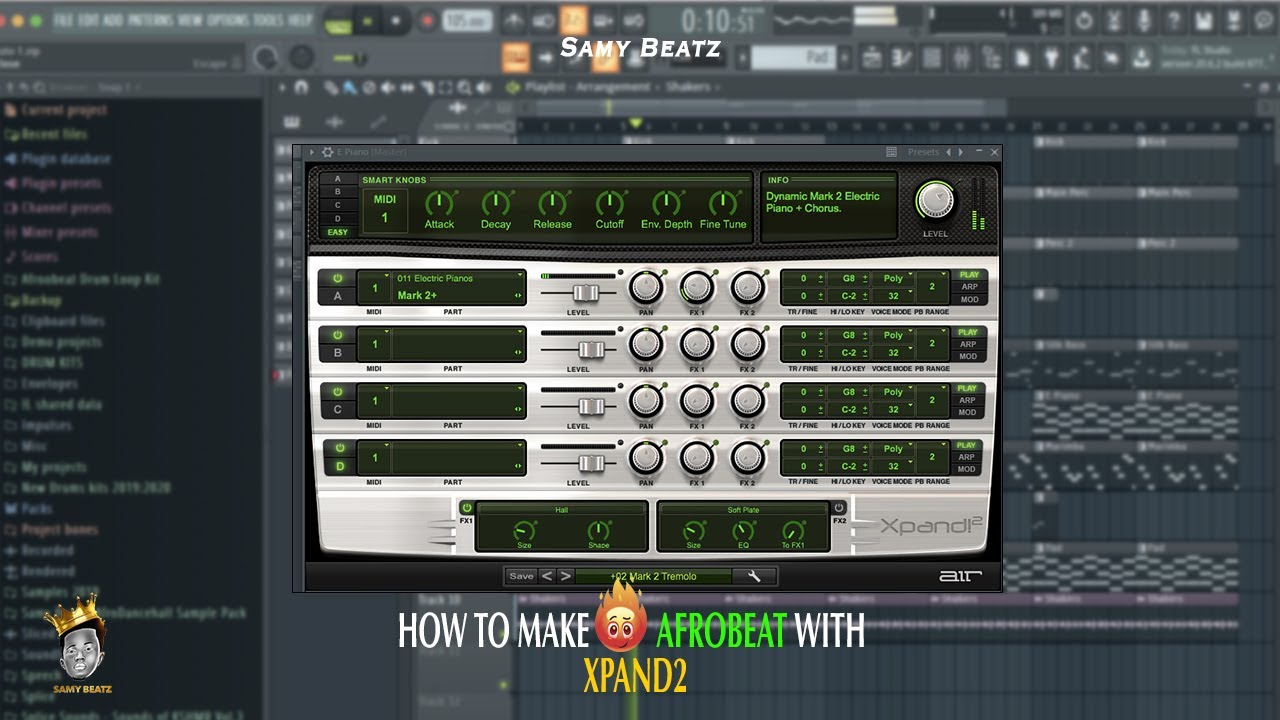Click the '+02 Mark 2 Tremolo' preset name display
Screen dimensions: 1280x720
653,576
